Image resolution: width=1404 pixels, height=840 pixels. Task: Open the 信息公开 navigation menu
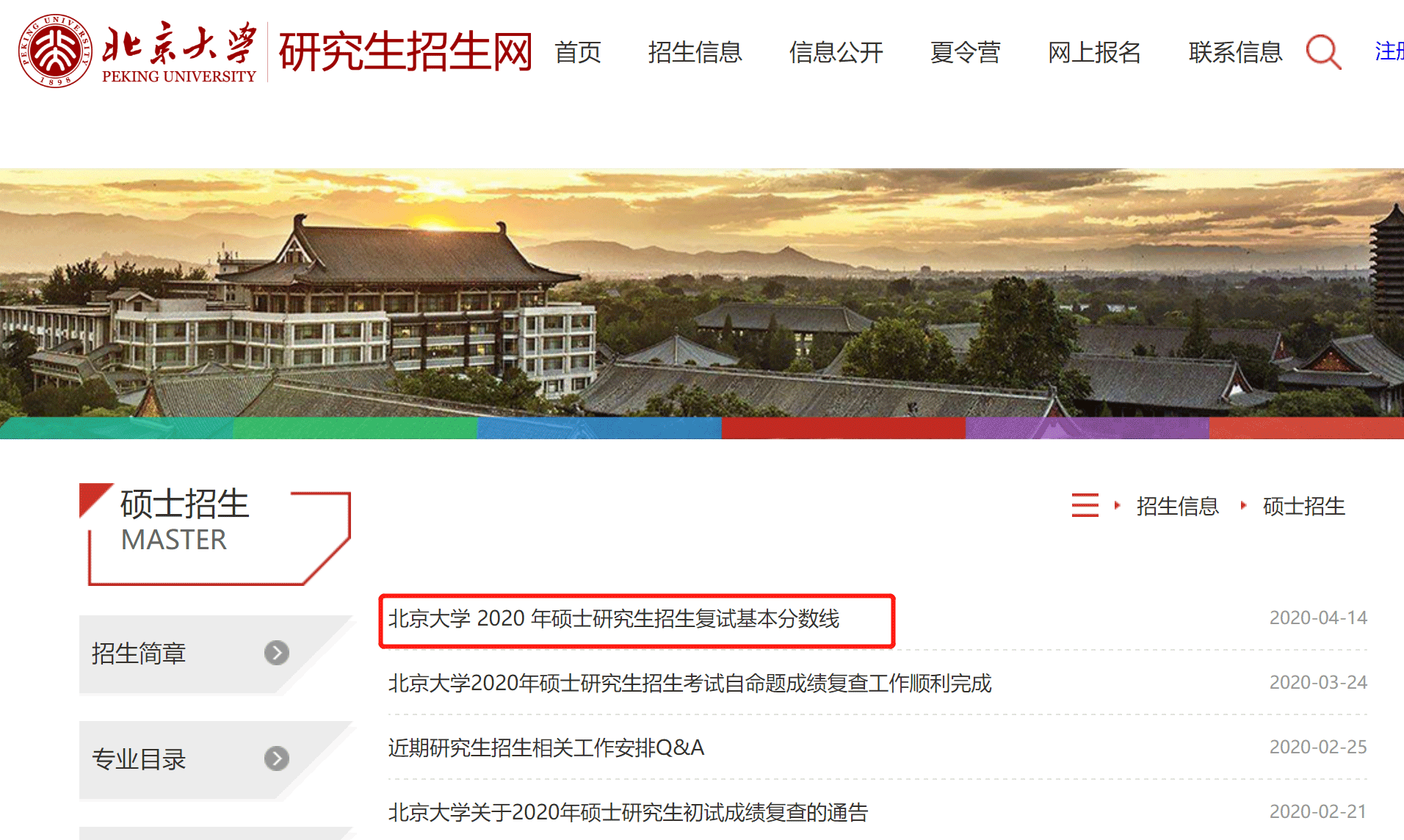pyautogui.click(x=836, y=52)
